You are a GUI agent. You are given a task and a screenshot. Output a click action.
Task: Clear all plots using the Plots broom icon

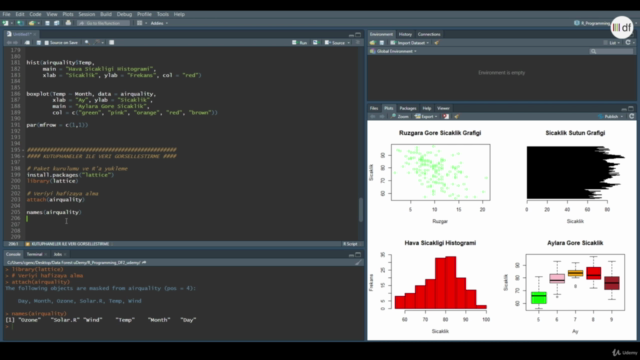coord(456,117)
